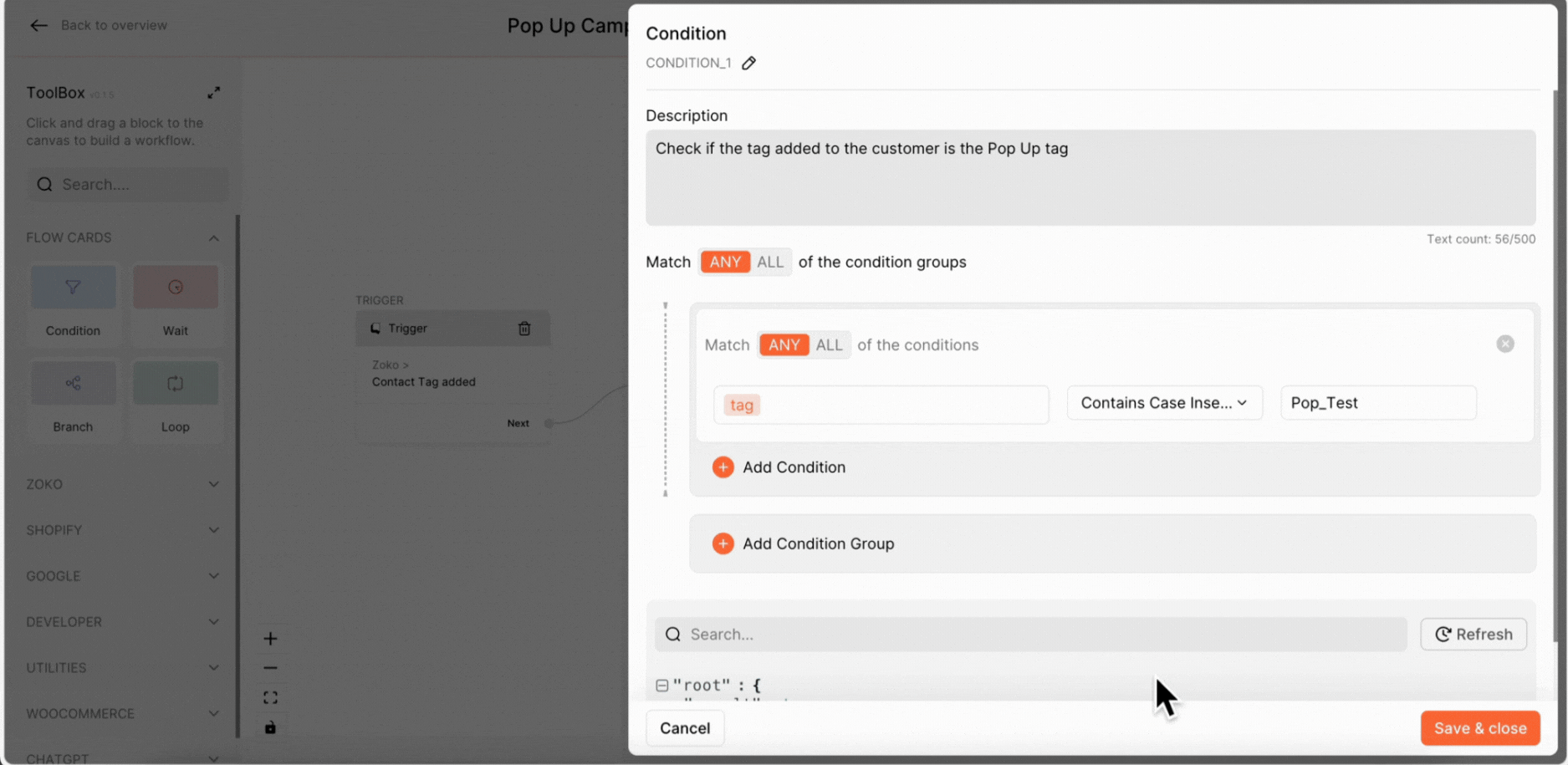This screenshot has height=765, width=1568.
Task: Expand the ToolBox panel with arrows icon
Action: pos(214,93)
